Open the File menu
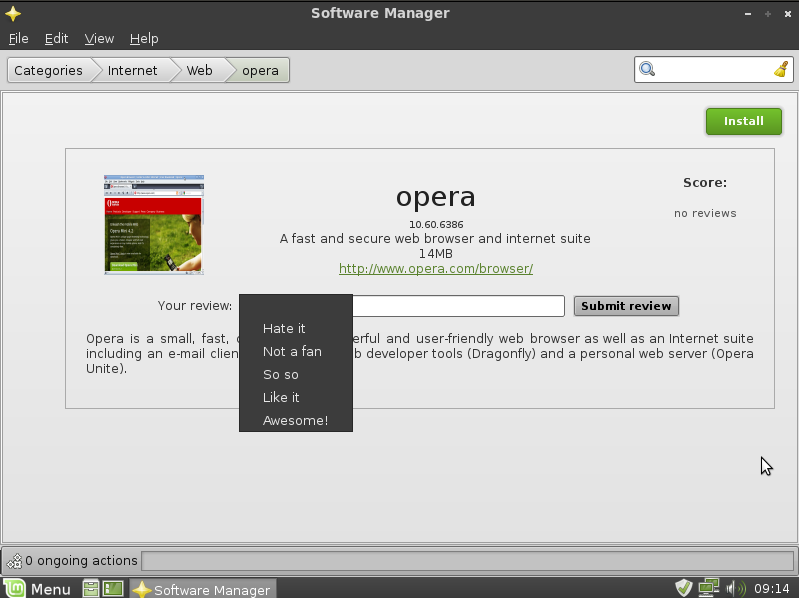Image resolution: width=799 pixels, height=598 pixels. (19, 39)
